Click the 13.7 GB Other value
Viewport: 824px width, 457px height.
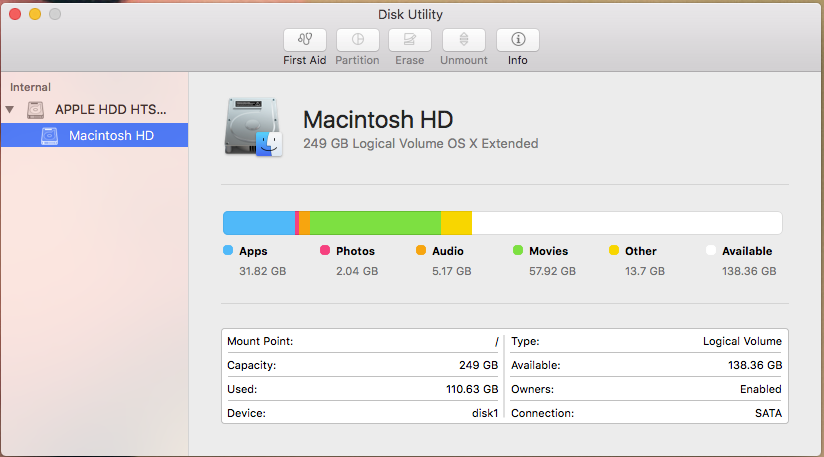click(645, 271)
